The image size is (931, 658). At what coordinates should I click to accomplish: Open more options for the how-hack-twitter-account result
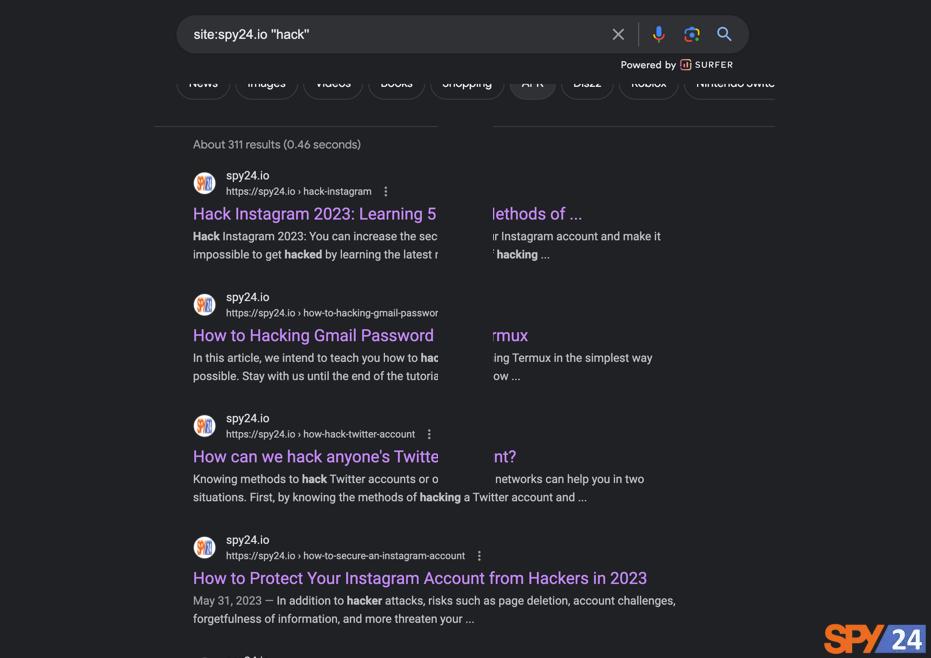pos(429,434)
